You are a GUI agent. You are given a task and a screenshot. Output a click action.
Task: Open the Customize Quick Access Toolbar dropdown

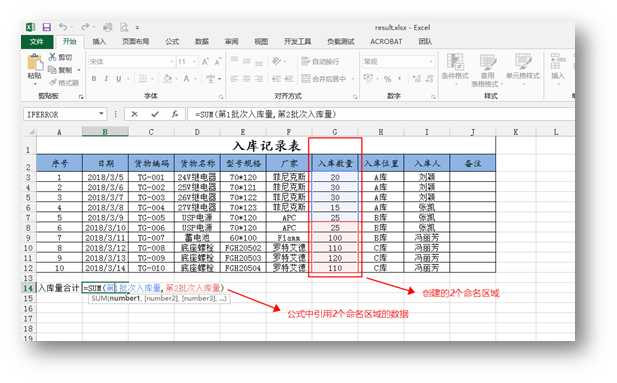[x=137, y=28]
